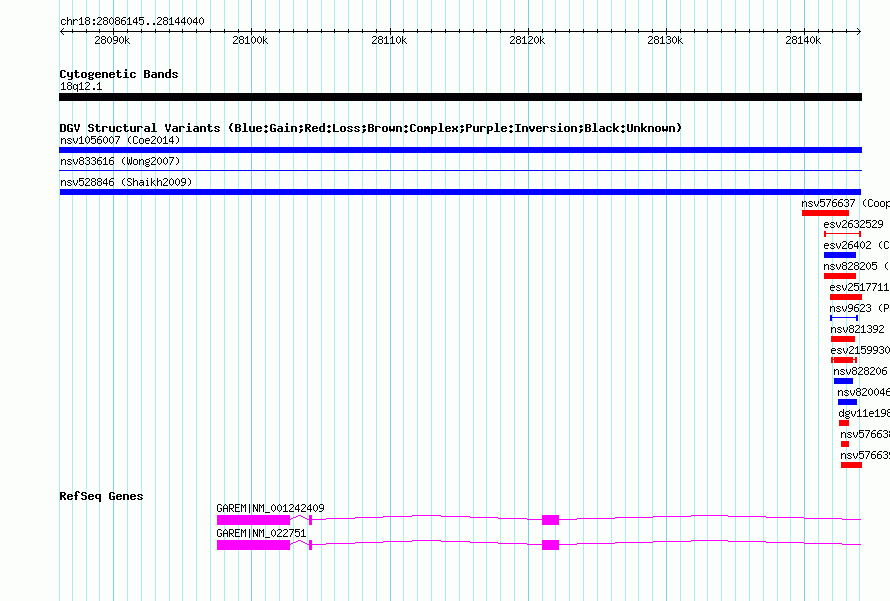This screenshot has height=601, width=890.
Task: Click the nsv833616 (Wong2007) variant label
Action: [x=120, y=161]
